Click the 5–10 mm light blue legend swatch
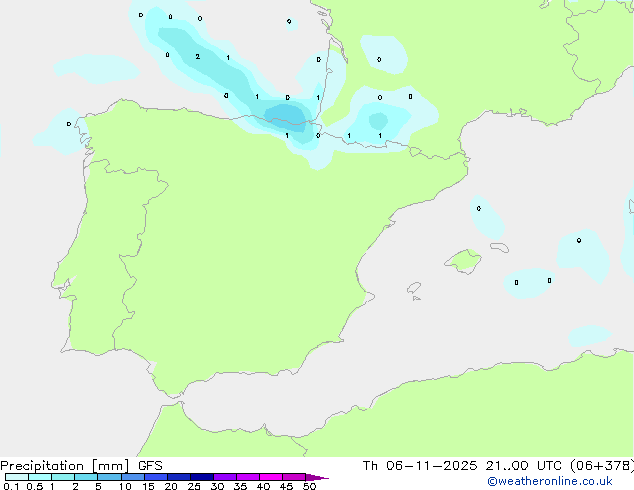Image resolution: width=634 pixels, height=490 pixels. click(109, 477)
